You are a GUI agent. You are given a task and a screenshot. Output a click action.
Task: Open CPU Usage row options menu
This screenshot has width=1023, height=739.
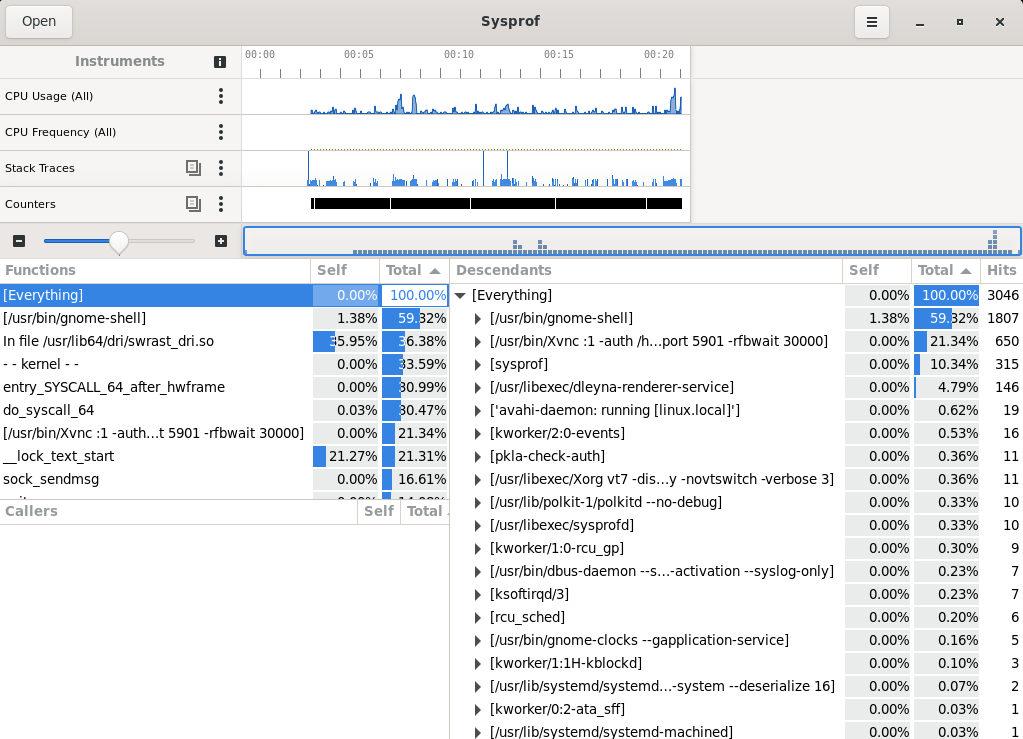point(221,96)
